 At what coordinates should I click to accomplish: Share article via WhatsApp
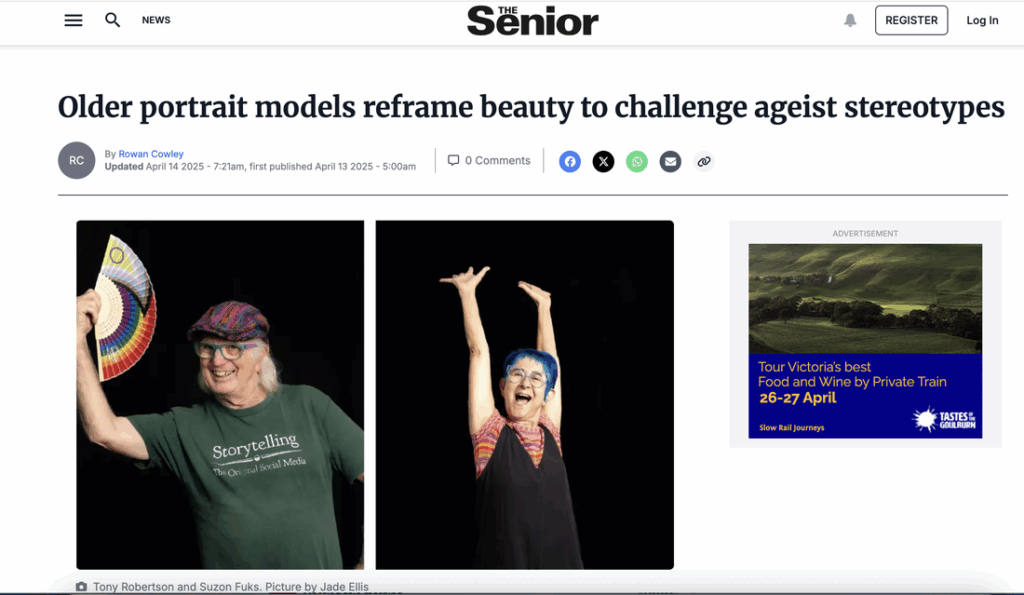click(637, 161)
